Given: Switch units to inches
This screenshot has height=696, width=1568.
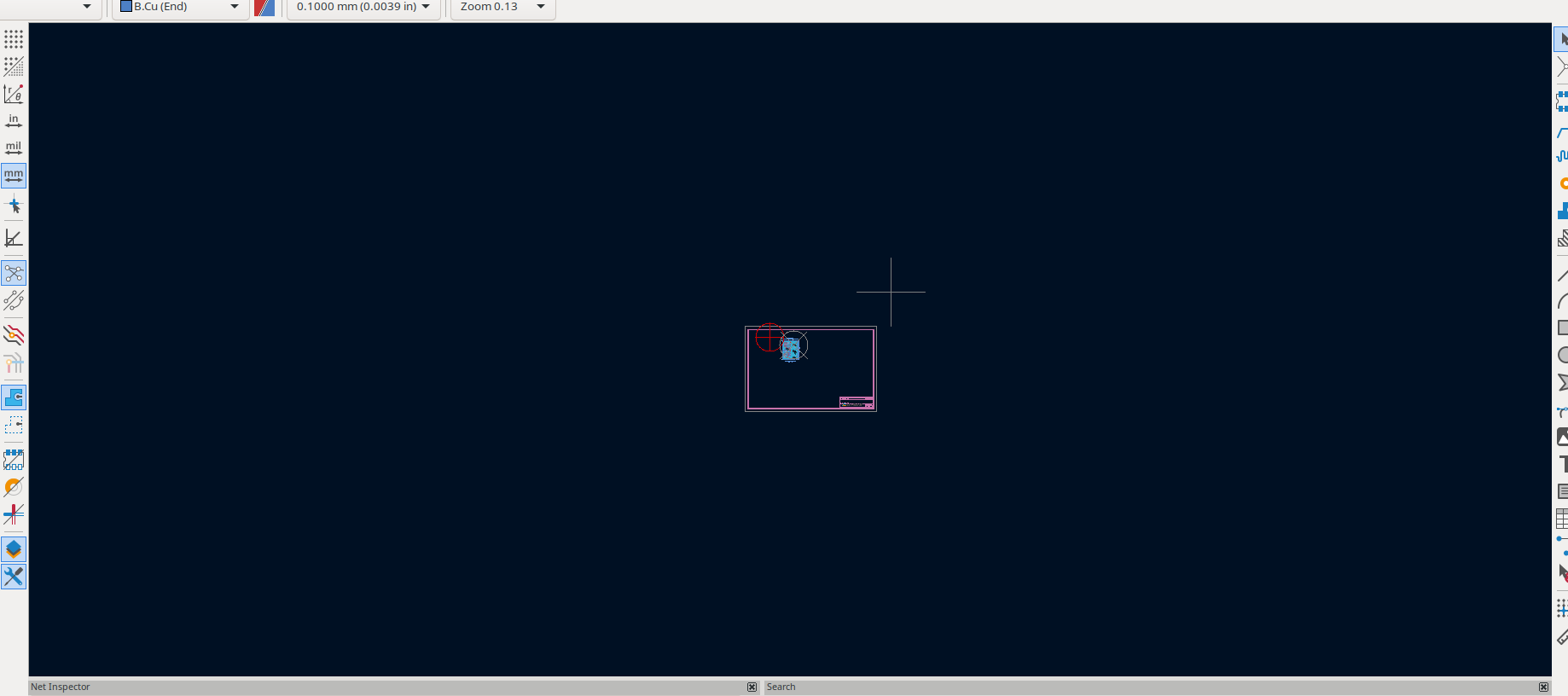Looking at the screenshot, I should [14, 121].
